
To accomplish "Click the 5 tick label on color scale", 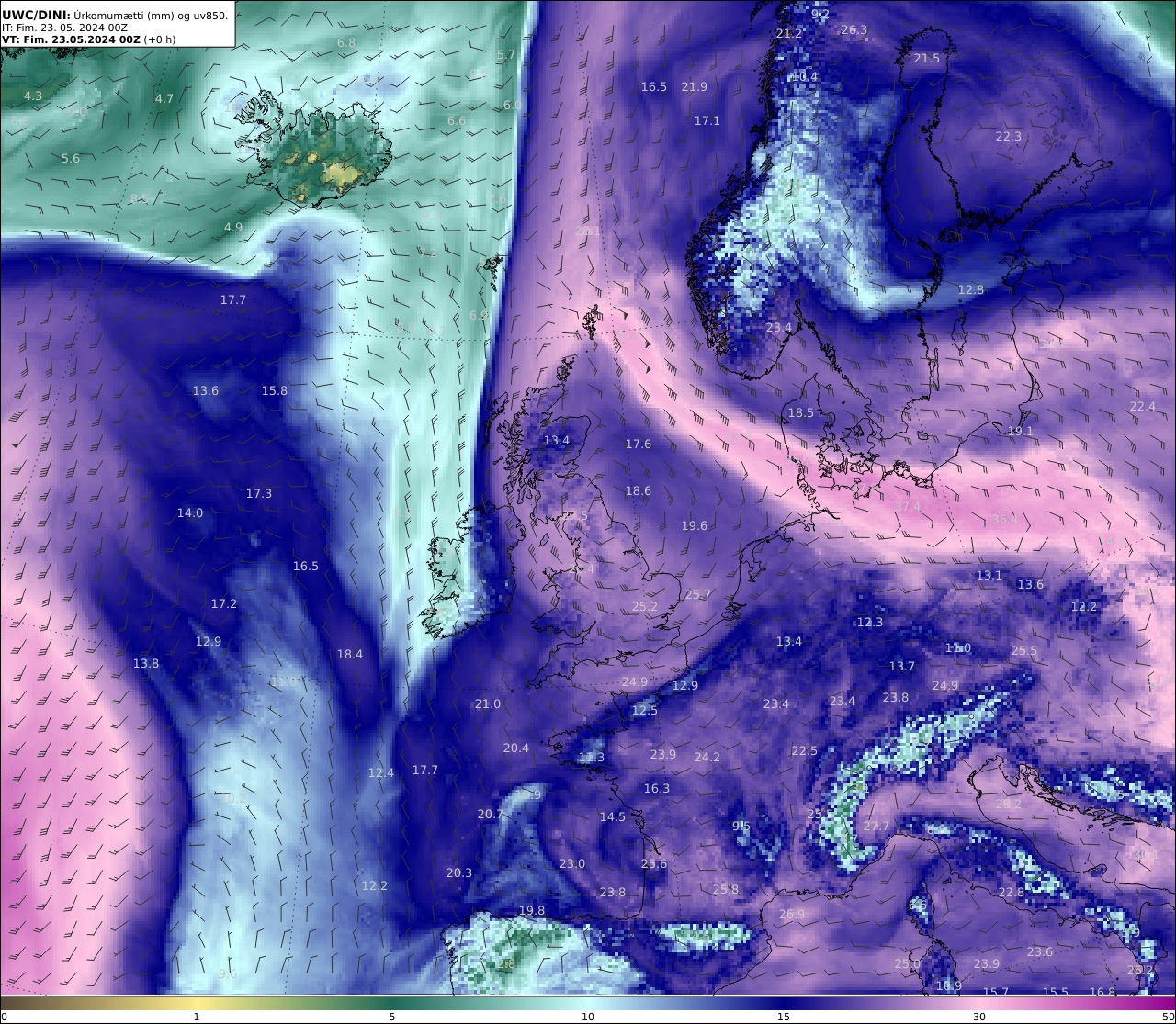I will coord(392,1017).
